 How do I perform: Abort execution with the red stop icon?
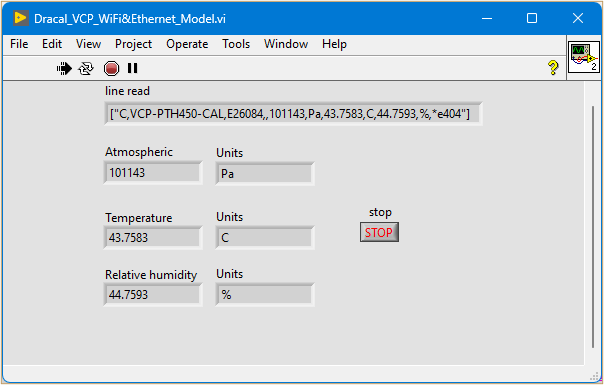pyautogui.click(x=111, y=69)
